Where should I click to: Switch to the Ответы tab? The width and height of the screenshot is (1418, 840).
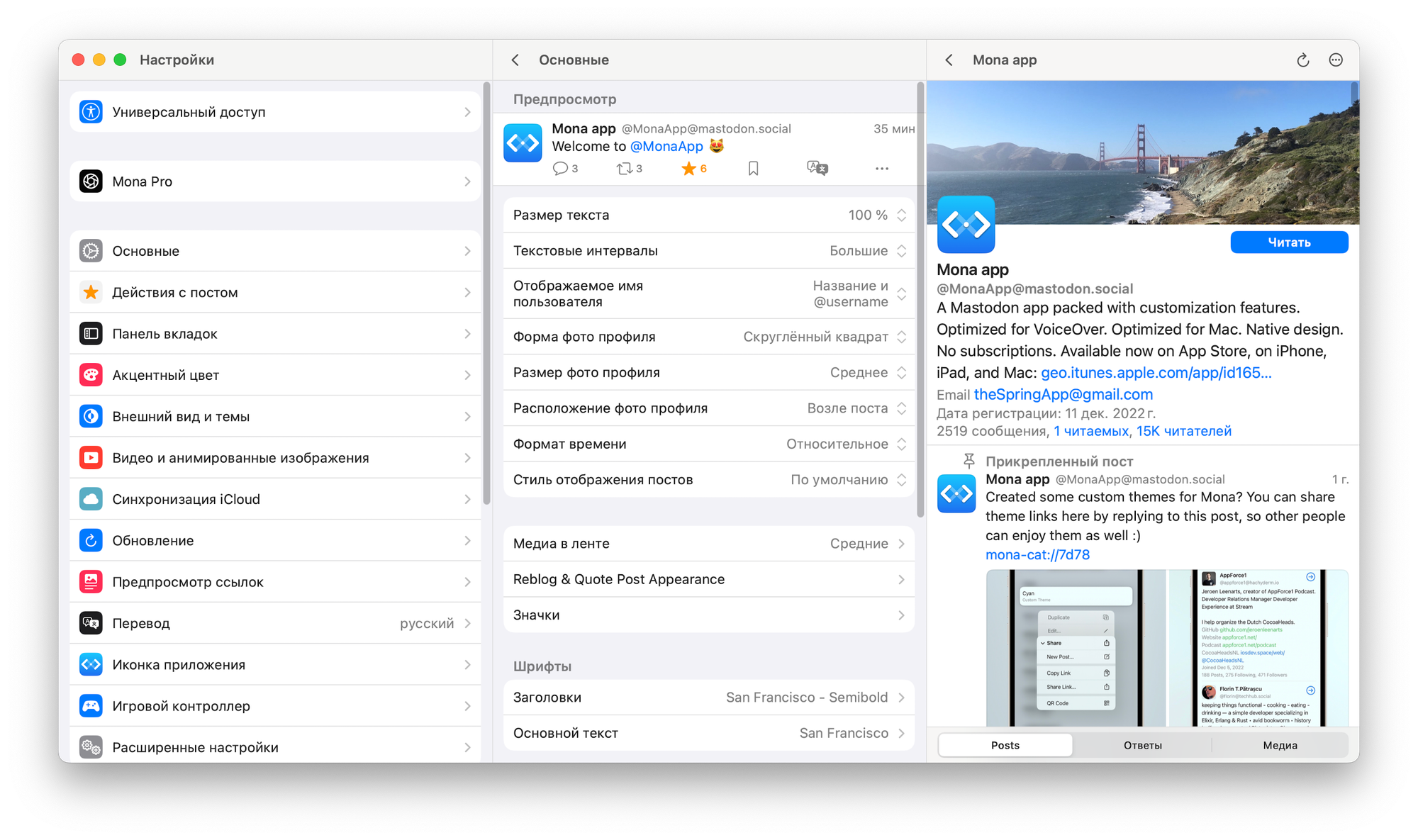pos(1142,745)
